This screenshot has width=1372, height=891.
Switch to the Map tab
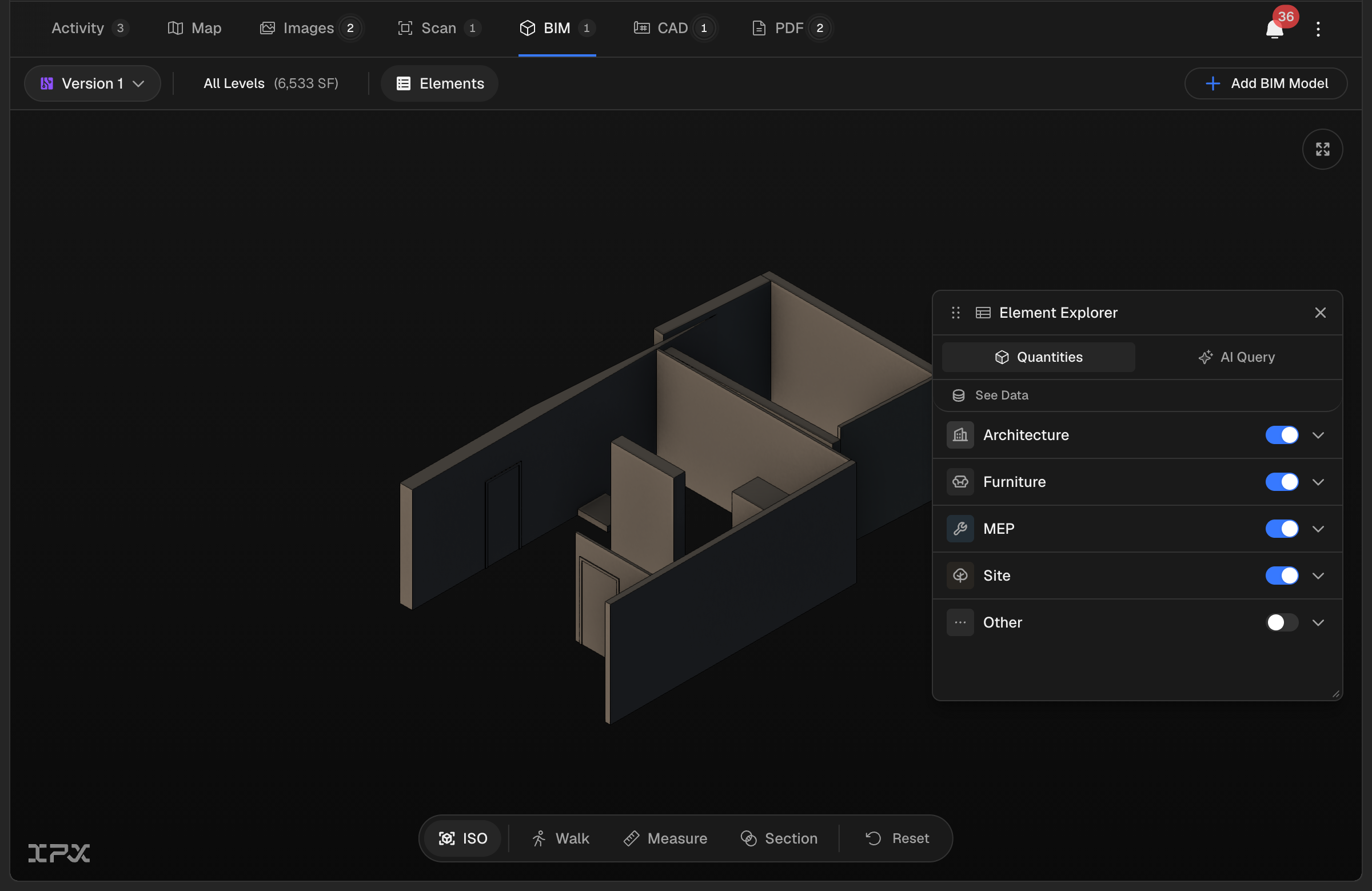pyautogui.click(x=194, y=28)
